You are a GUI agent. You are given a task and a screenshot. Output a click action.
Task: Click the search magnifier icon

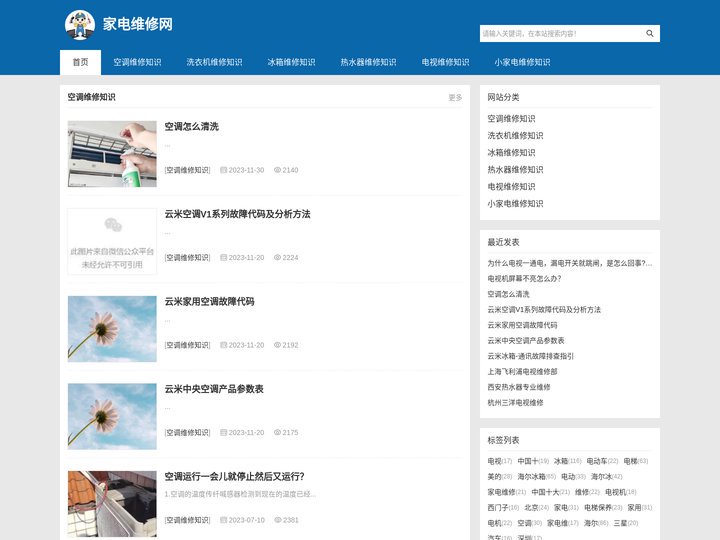pos(649,34)
